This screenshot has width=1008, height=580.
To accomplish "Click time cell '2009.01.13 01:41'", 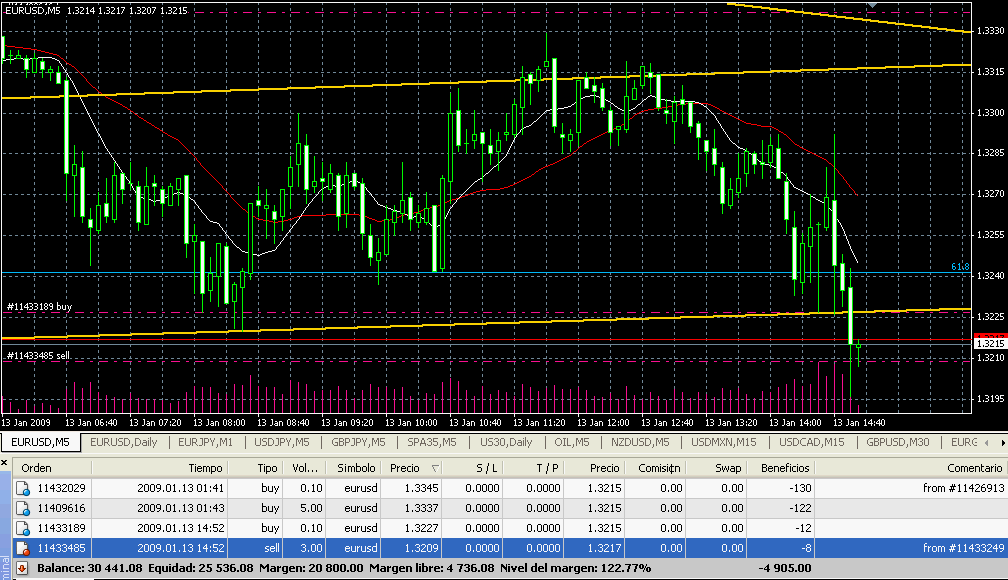I will coord(181,489).
